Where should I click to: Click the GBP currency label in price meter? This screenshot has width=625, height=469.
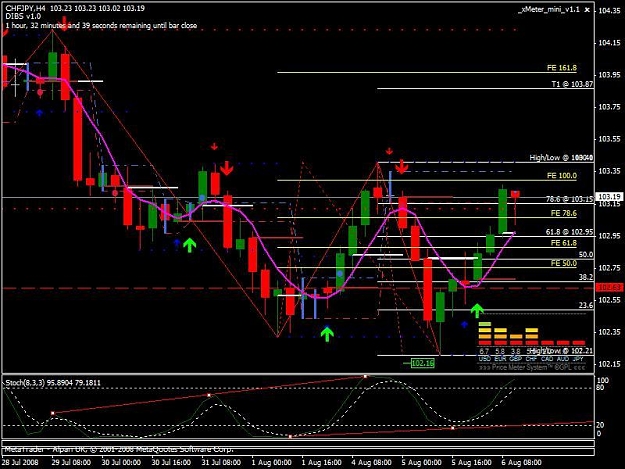515,359
